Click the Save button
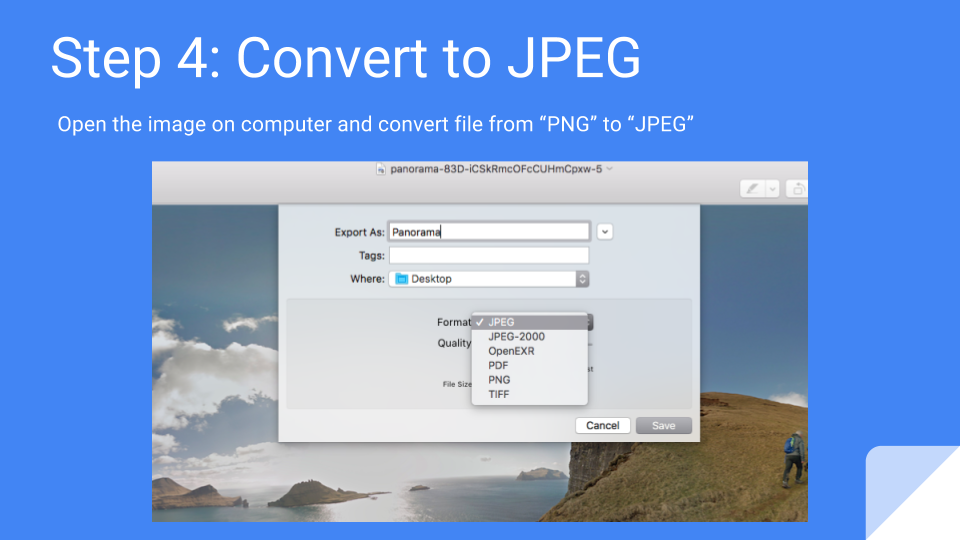Image resolution: width=960 pixels, height=540 pixels. coord(664,425)
